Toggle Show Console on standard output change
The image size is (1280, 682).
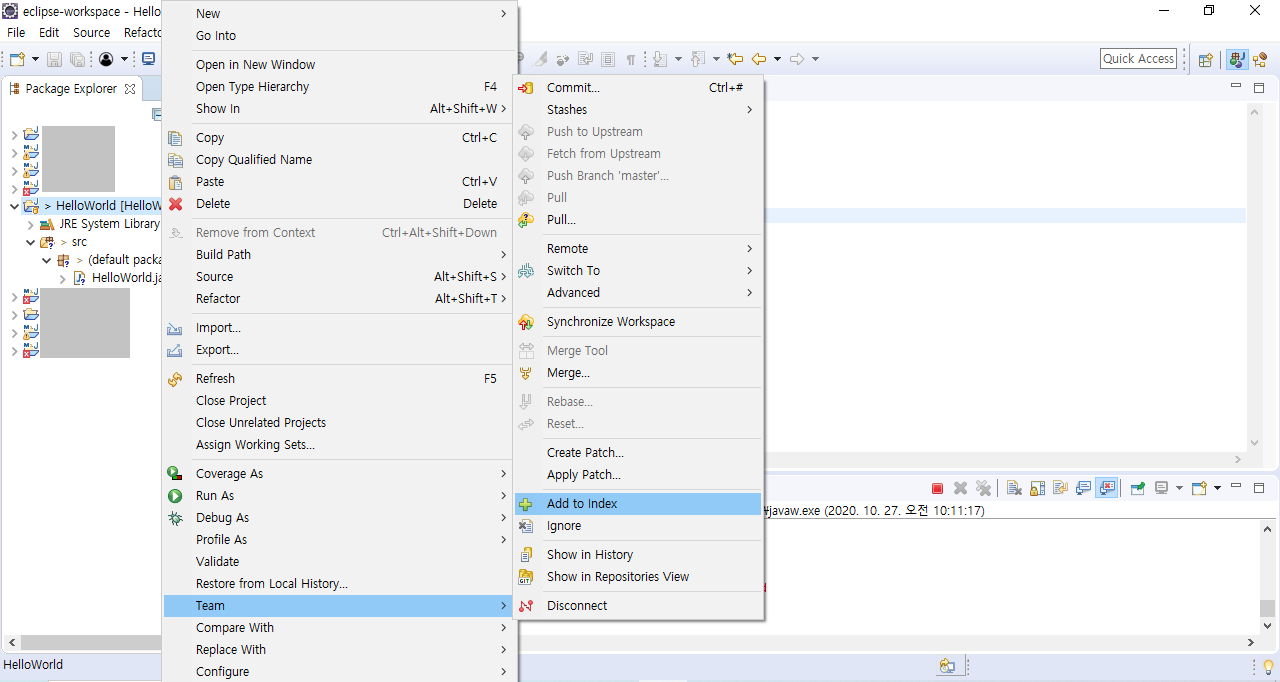click(1083, 488)
